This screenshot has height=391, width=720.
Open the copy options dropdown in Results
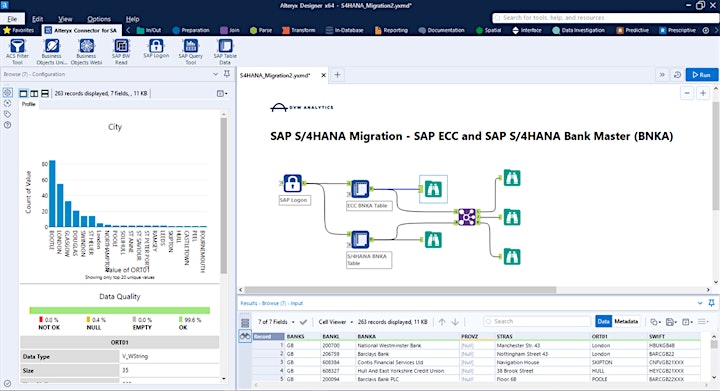[655, 322]
